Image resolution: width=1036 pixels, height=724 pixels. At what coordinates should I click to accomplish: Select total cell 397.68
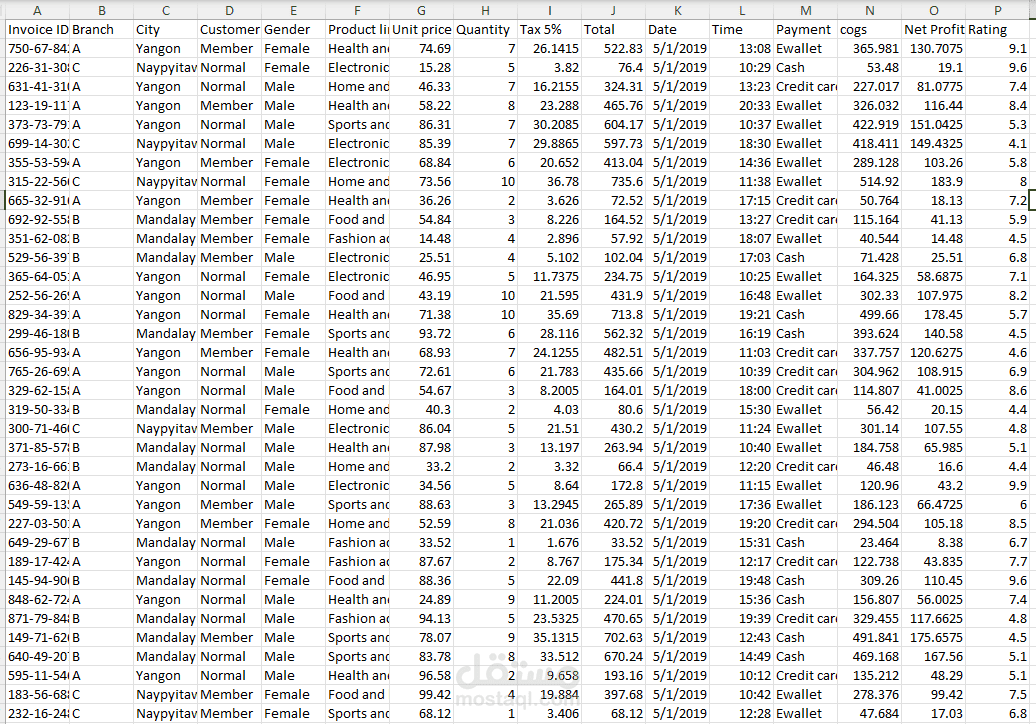(x=613, y=695)
